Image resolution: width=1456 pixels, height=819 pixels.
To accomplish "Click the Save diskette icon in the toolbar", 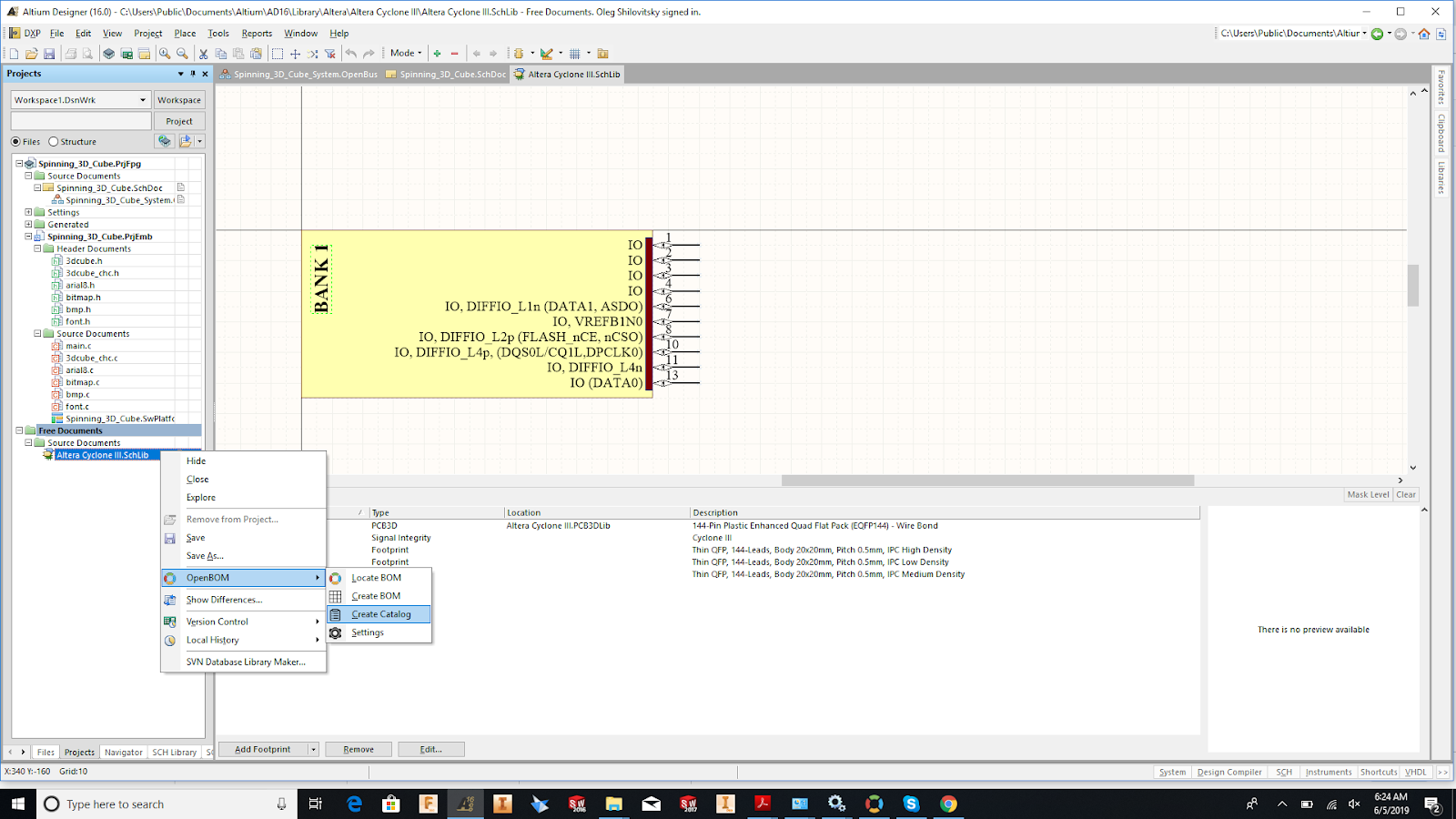I will pos(49,54).
